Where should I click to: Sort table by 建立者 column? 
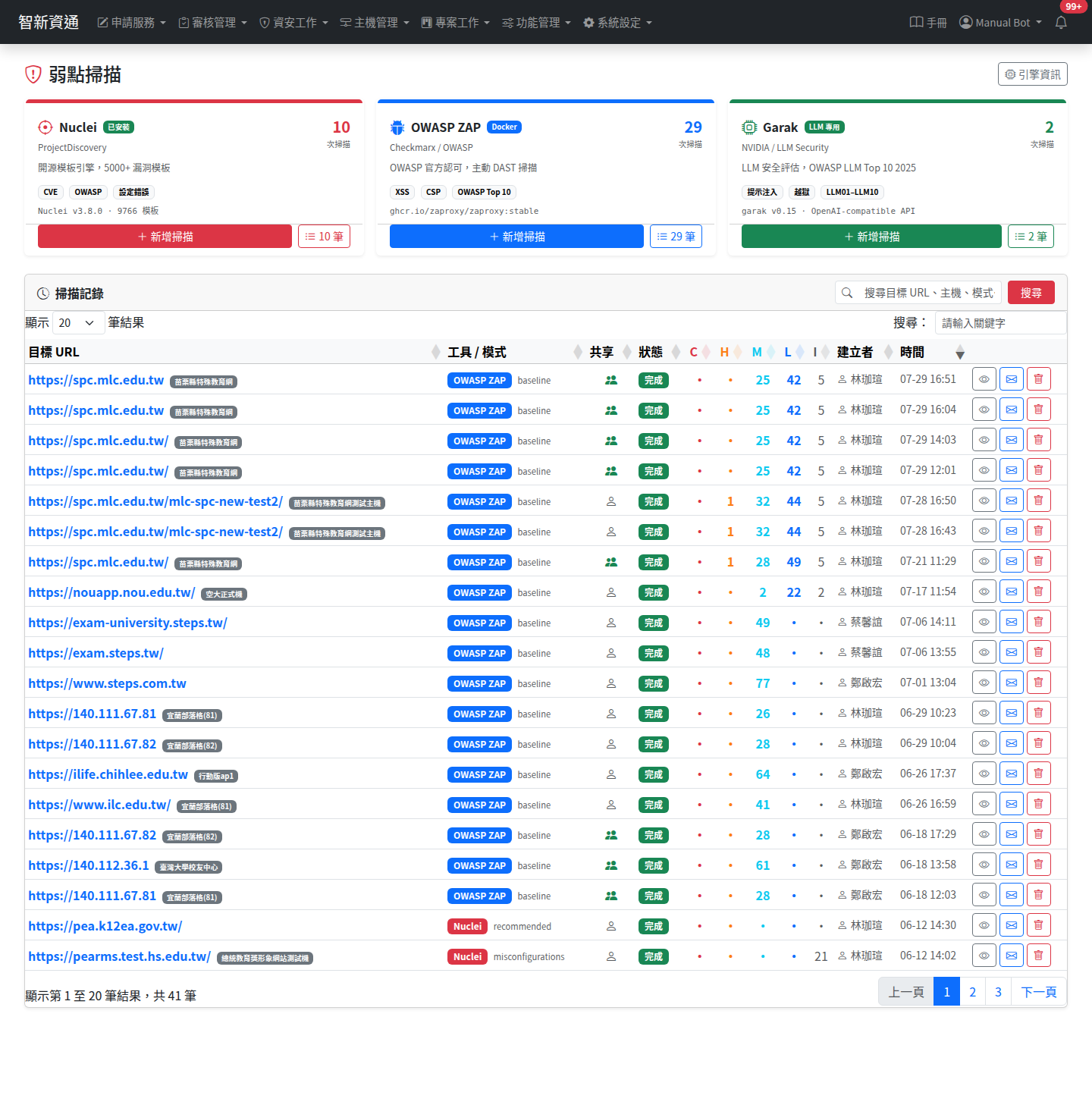864,352
